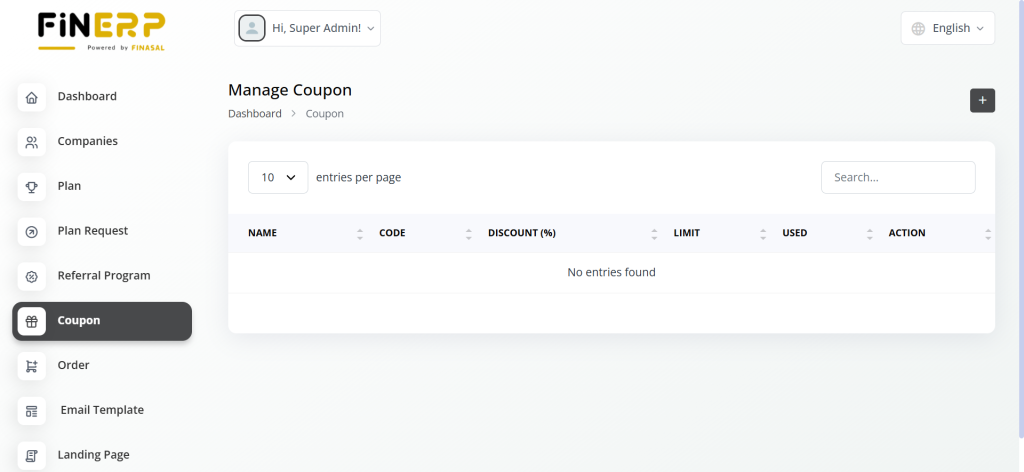This screenshot has height=472, width=1024.
Task: Click the Order cart icon
Action: coord(32,366)
